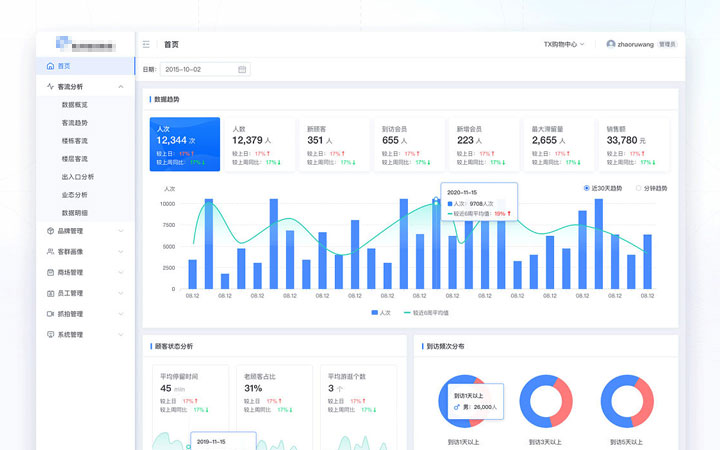
Task: Click the zhaoruwang username in the header
Action: pos(636,44)
